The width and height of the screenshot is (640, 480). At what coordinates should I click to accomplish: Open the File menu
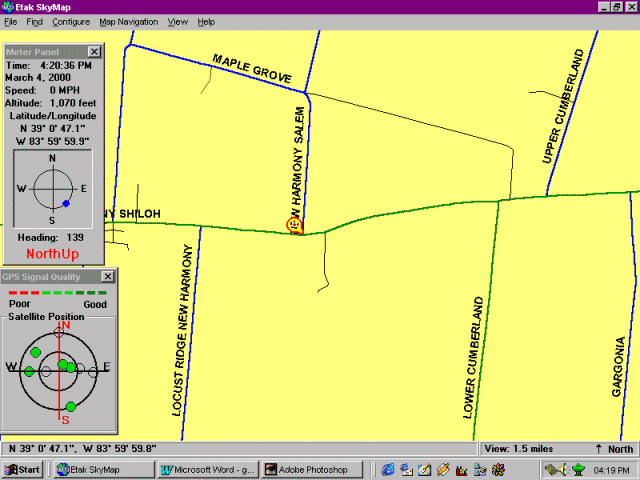click(x=11, y=22)
